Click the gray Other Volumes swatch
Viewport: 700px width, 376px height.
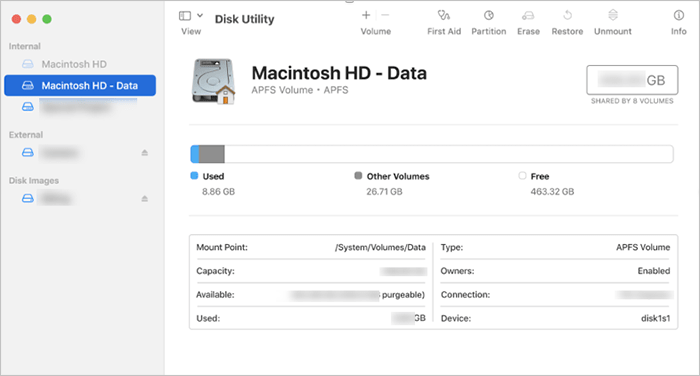(x=358, y=175)
